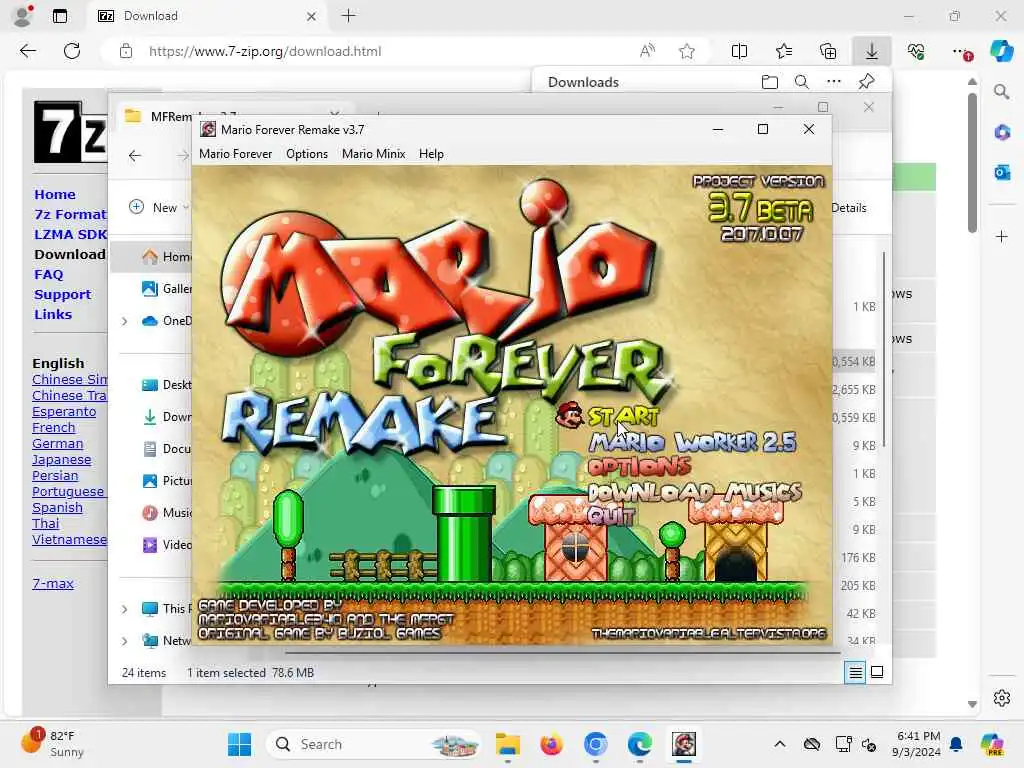The image size is (1024, 768).
Task: Click the taskbar Search box
Action: click(x=373, y=744)
